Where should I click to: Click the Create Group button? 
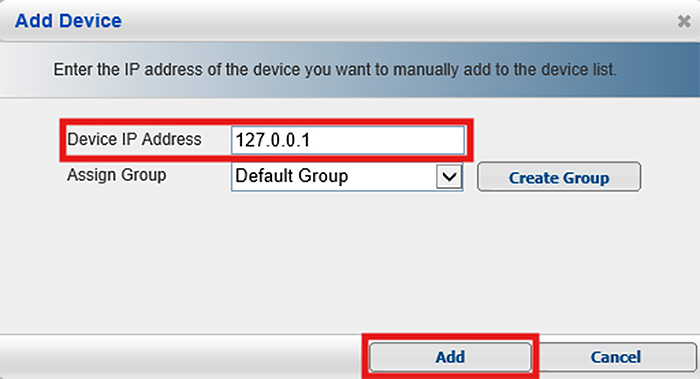point(559,177)
